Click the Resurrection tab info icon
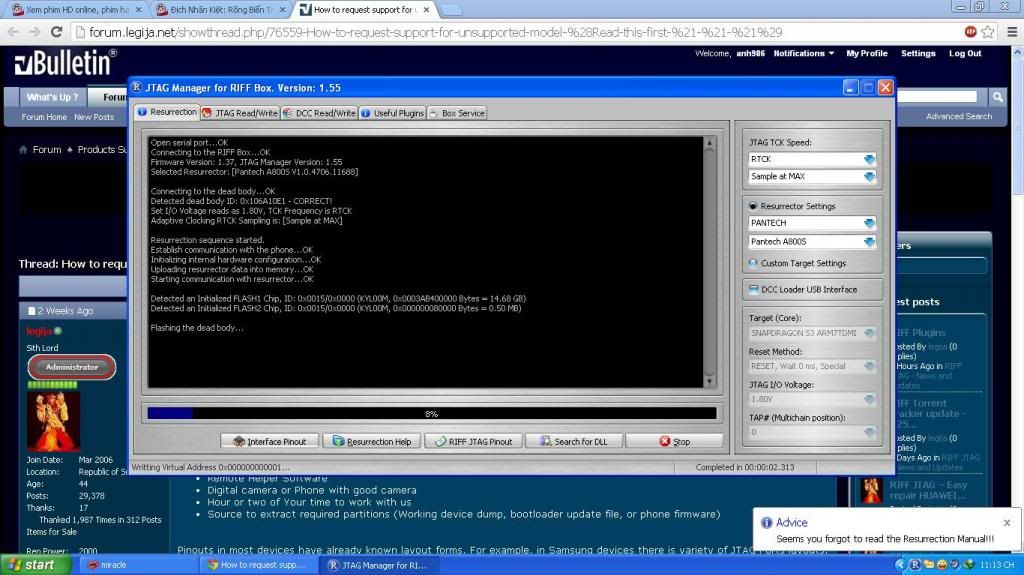 click(x=142, y=112)
